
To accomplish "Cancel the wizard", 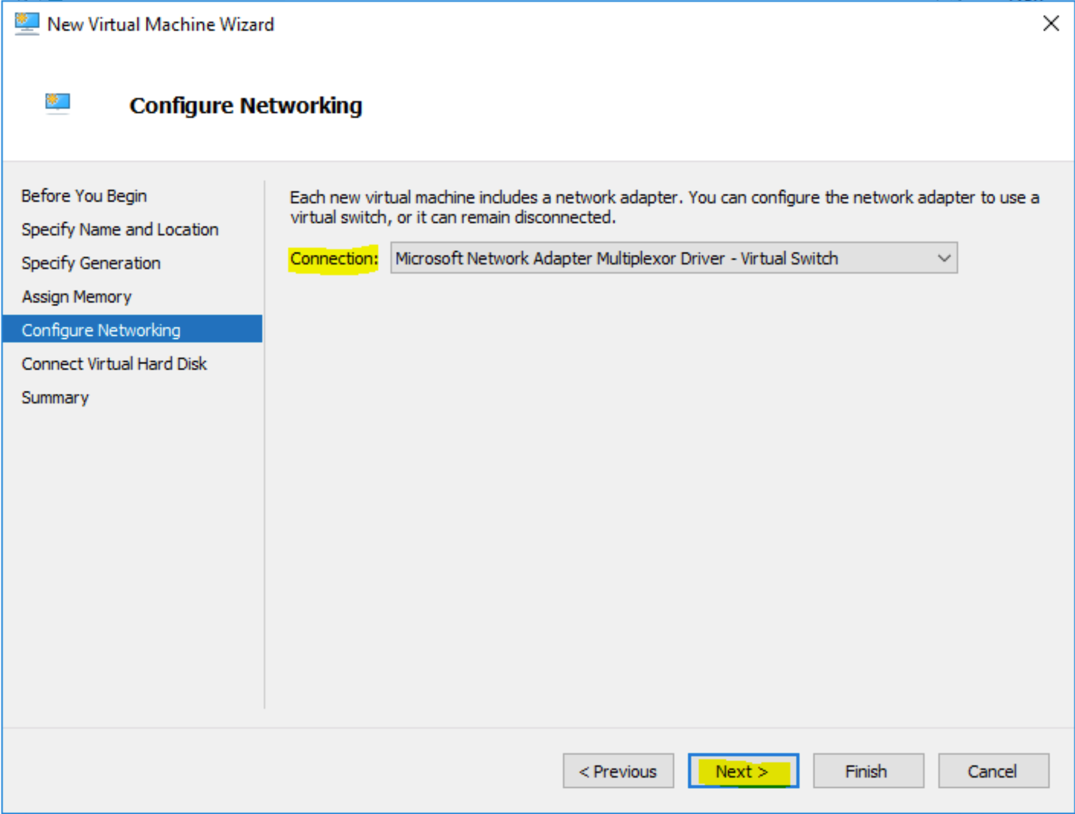I will coord(993,771).
